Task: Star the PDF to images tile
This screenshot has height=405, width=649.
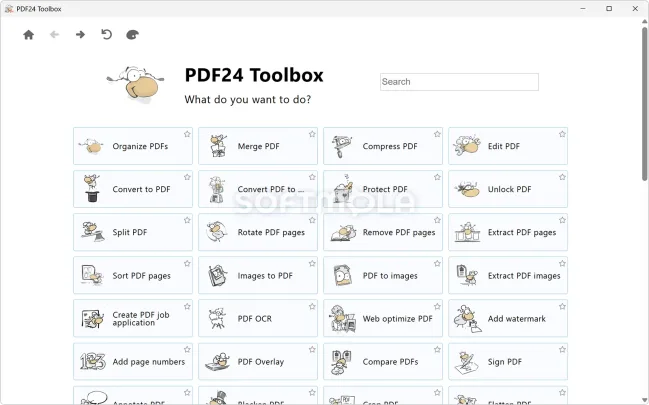Action: point(437,263)
